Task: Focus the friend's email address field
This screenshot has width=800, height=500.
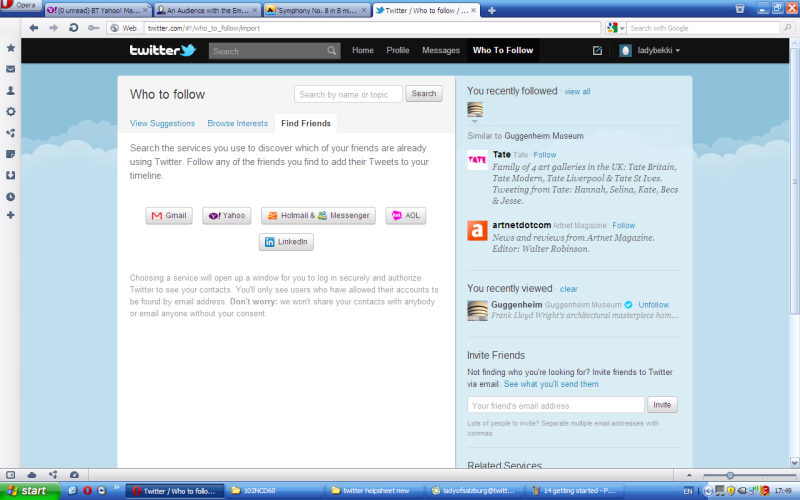Action: point(556,405)
